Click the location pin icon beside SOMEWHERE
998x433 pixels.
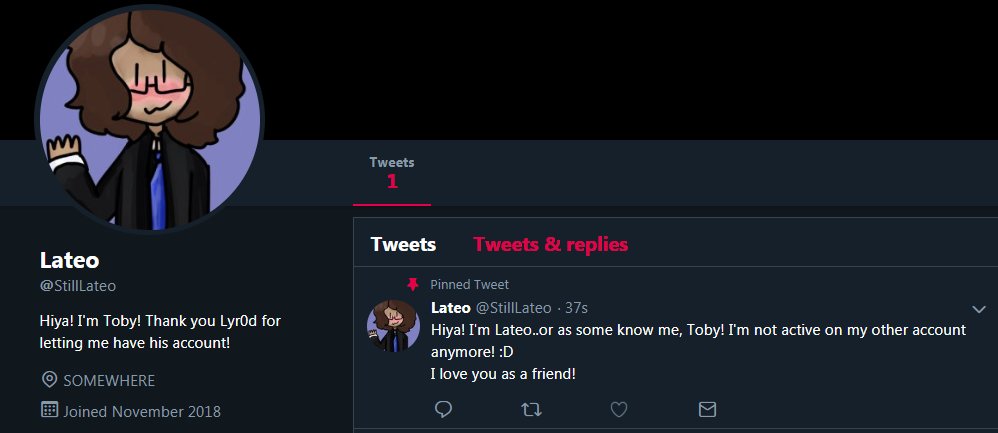[x=49, y=380]
